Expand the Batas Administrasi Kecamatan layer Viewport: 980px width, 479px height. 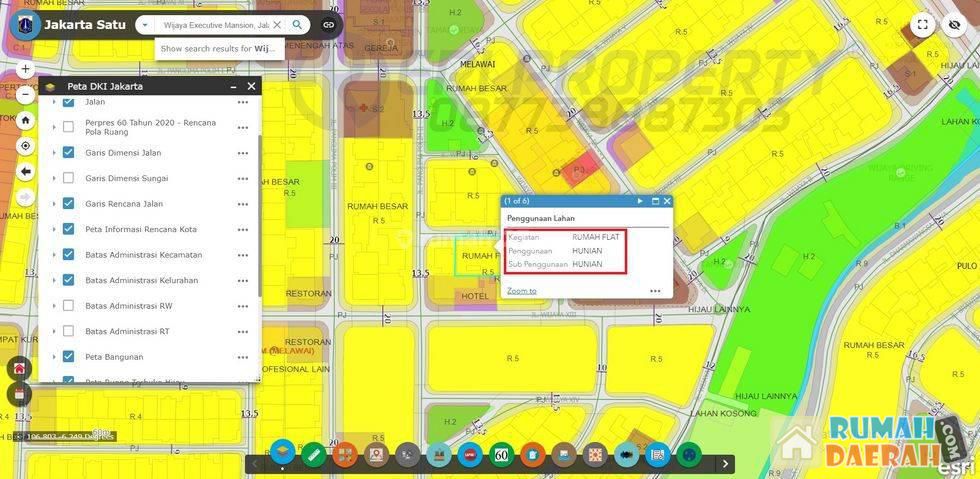click(x=54, y=255)
